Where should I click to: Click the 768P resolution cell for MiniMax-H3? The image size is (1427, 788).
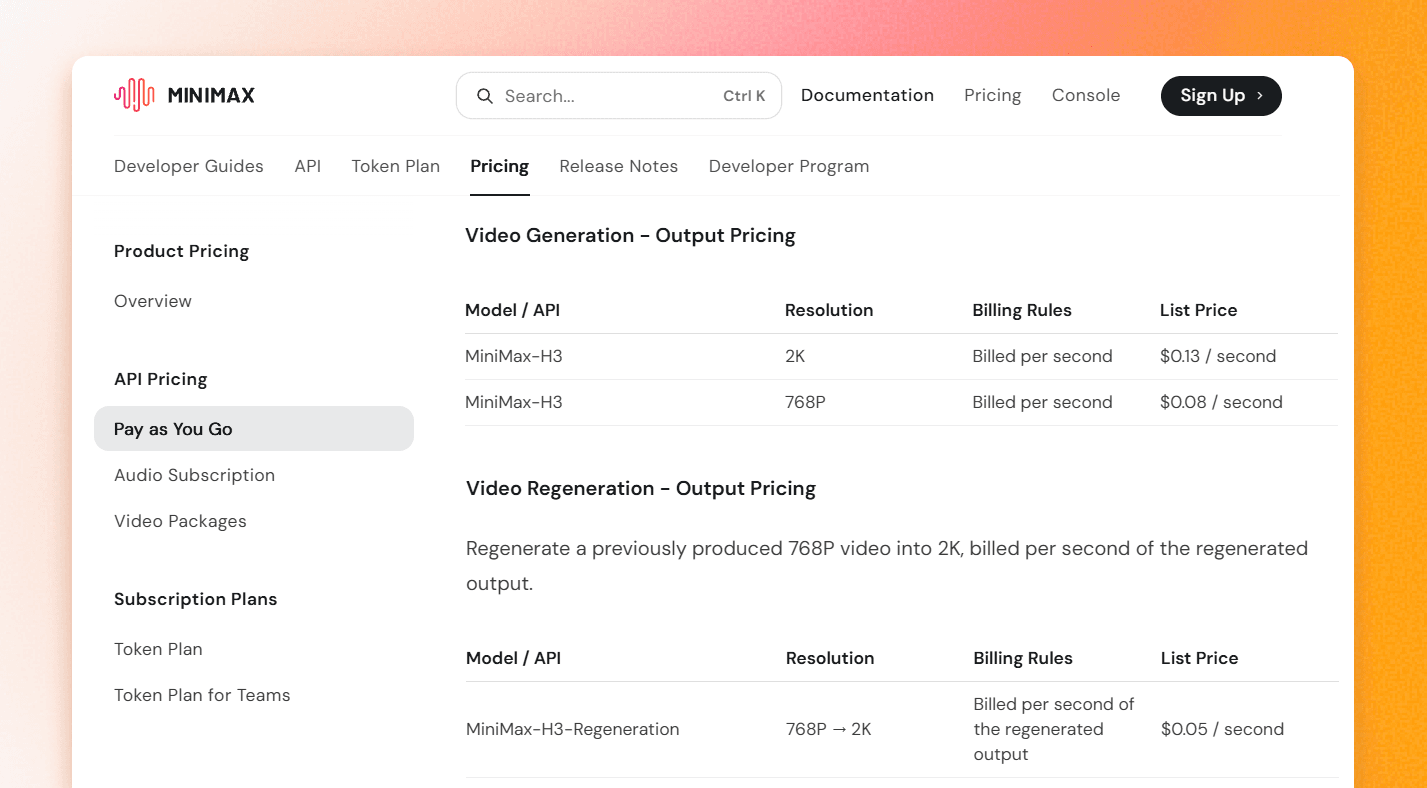tap(805, 402)
